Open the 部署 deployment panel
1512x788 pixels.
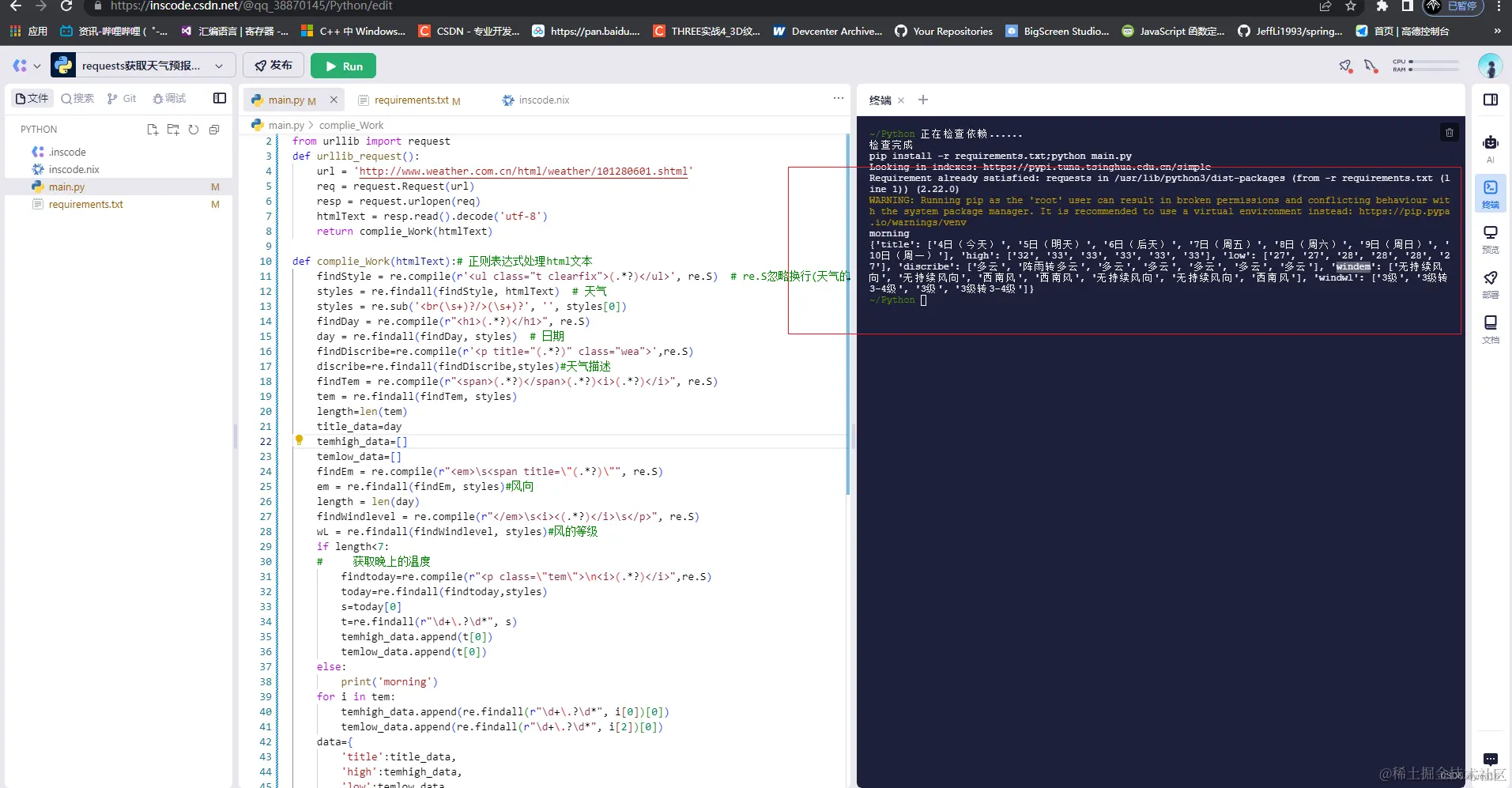(x=1491, y=282)
